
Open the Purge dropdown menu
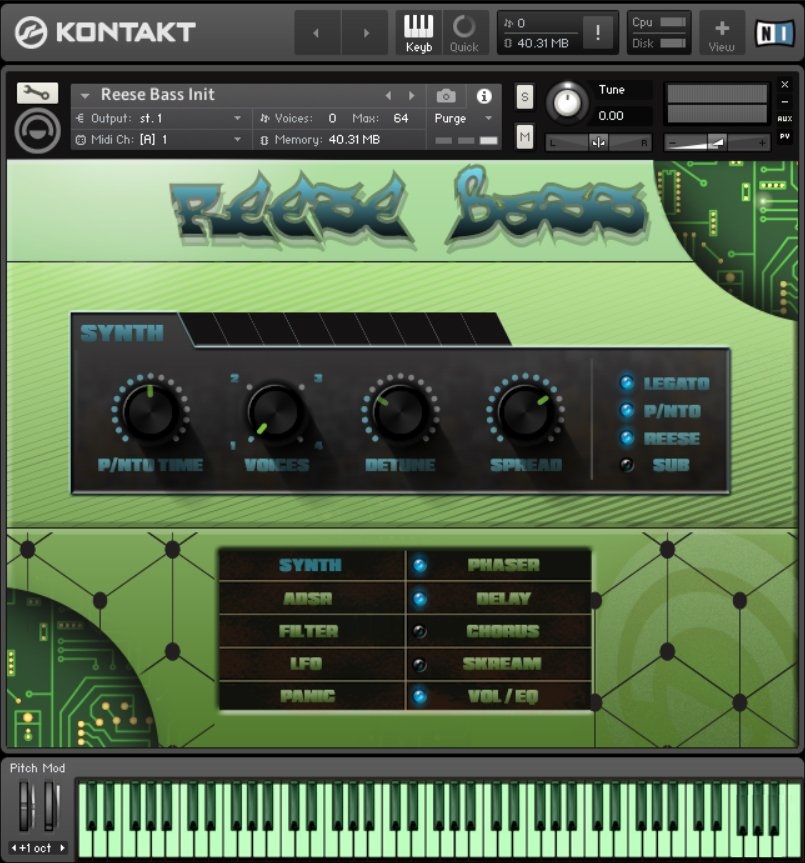(463, 118)
